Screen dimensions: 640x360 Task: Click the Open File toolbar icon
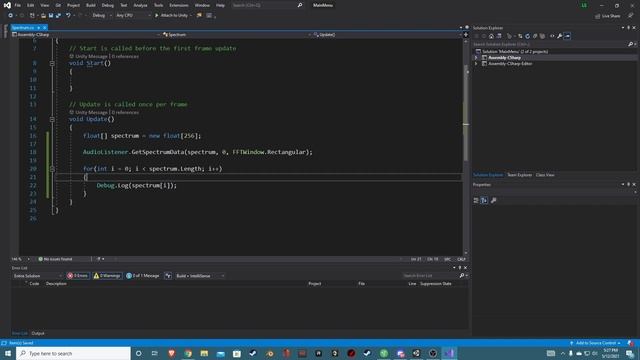click(x=43, y=16)
